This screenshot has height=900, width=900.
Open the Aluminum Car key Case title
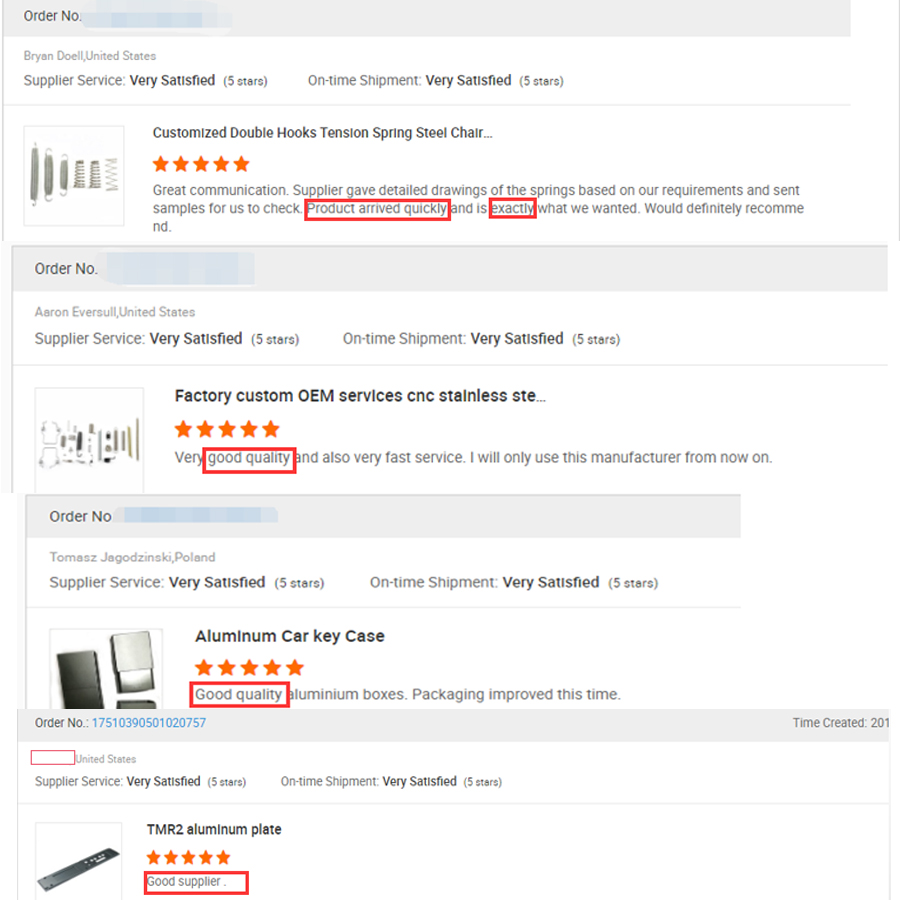pyautogui.click(x=290, y=636)
